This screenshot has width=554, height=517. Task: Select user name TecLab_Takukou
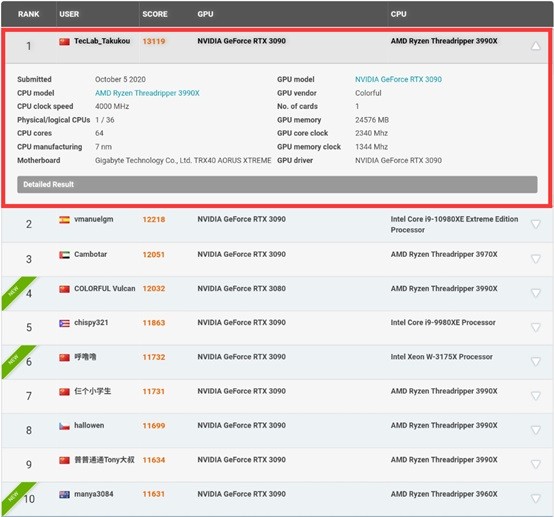tap(102, 41)
